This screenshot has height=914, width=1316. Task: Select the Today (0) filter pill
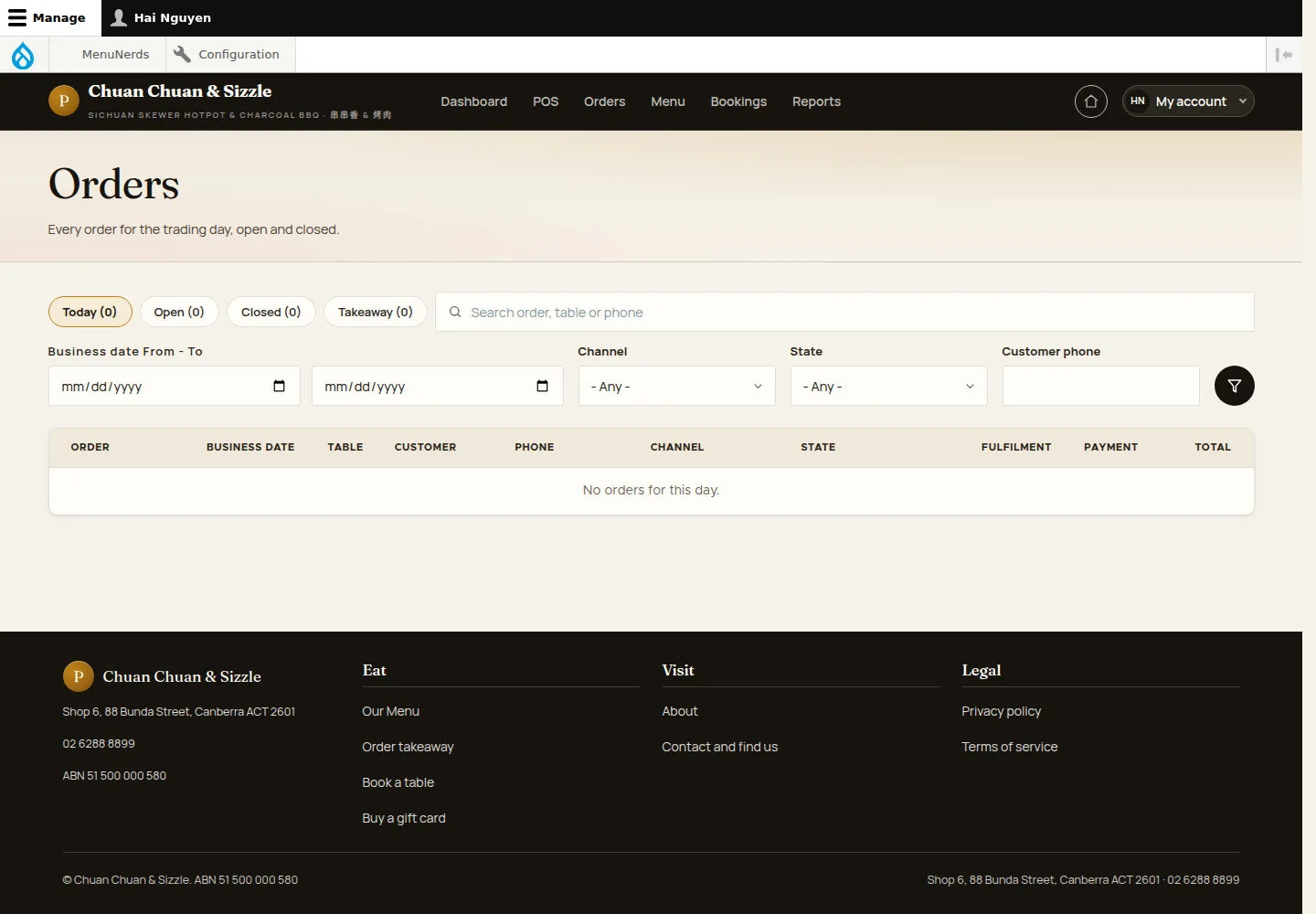click(x=90, y=312)
